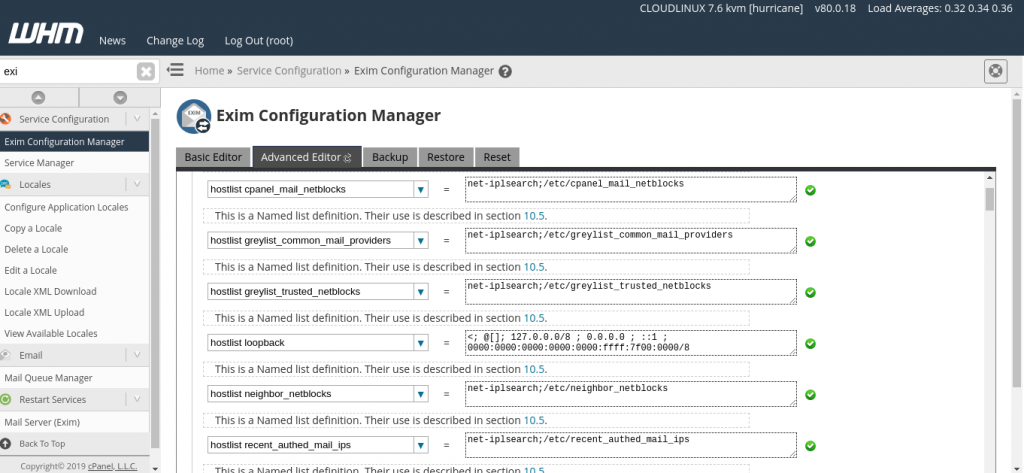Viewport: 1024px width, 473px height.
Task: Click the green checkmark for hostlist loopback
Action: point(810,343)
